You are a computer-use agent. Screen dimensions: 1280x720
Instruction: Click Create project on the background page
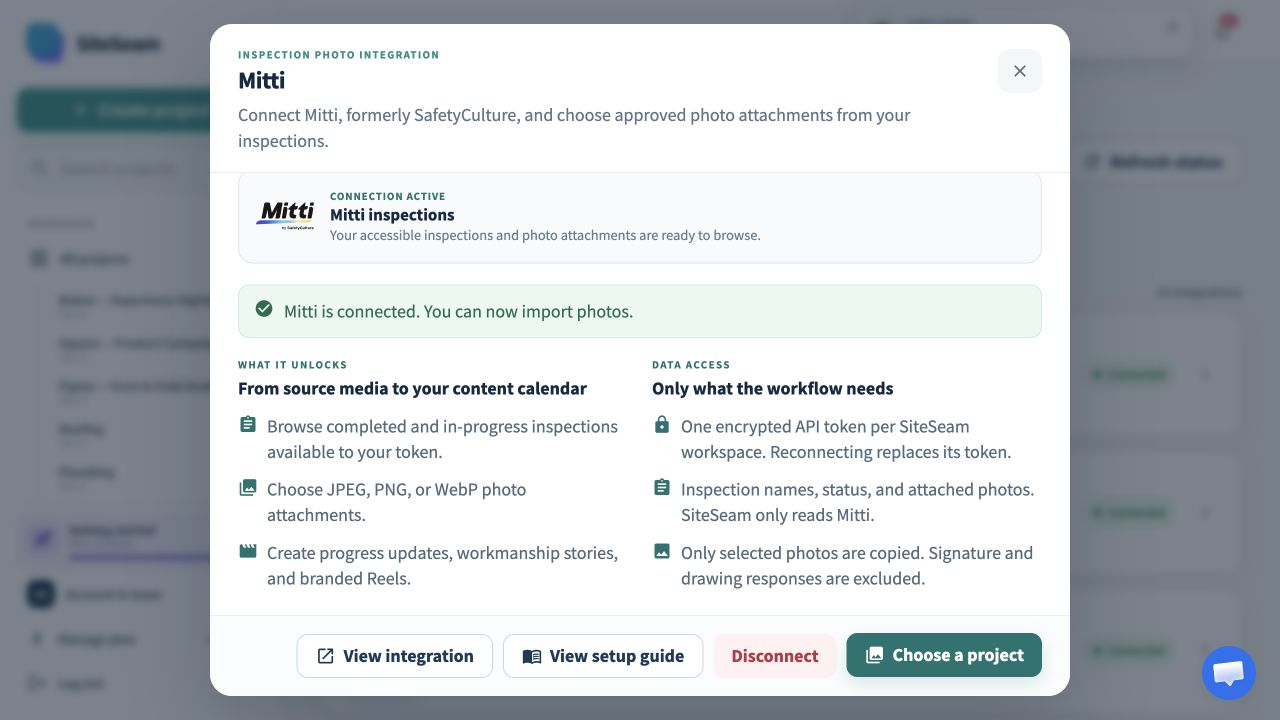(114, 110)
